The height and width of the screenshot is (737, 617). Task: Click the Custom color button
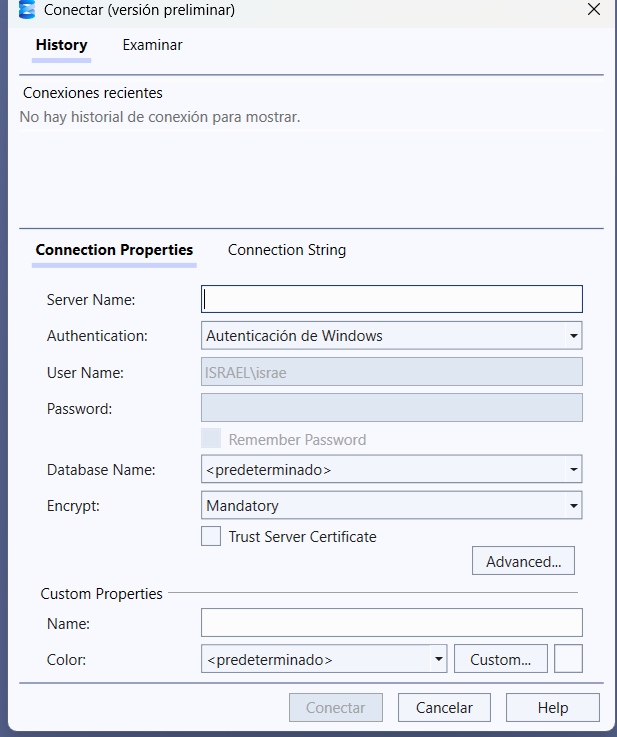point(500,660)
